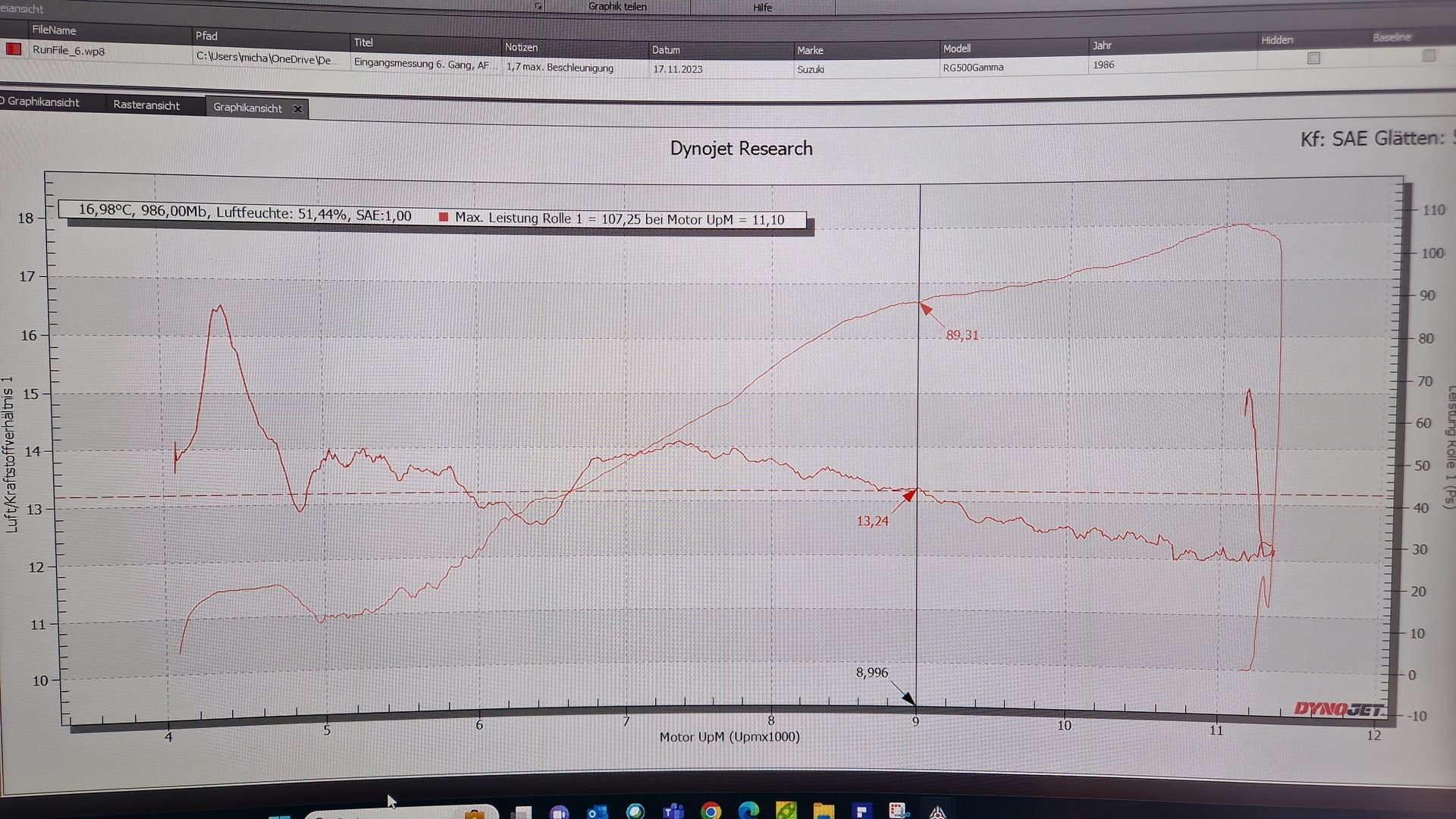Screen dimensions: 1456x819
Task: Click the red color swatch of RunFile_6
Action: (x=13, y=49)
